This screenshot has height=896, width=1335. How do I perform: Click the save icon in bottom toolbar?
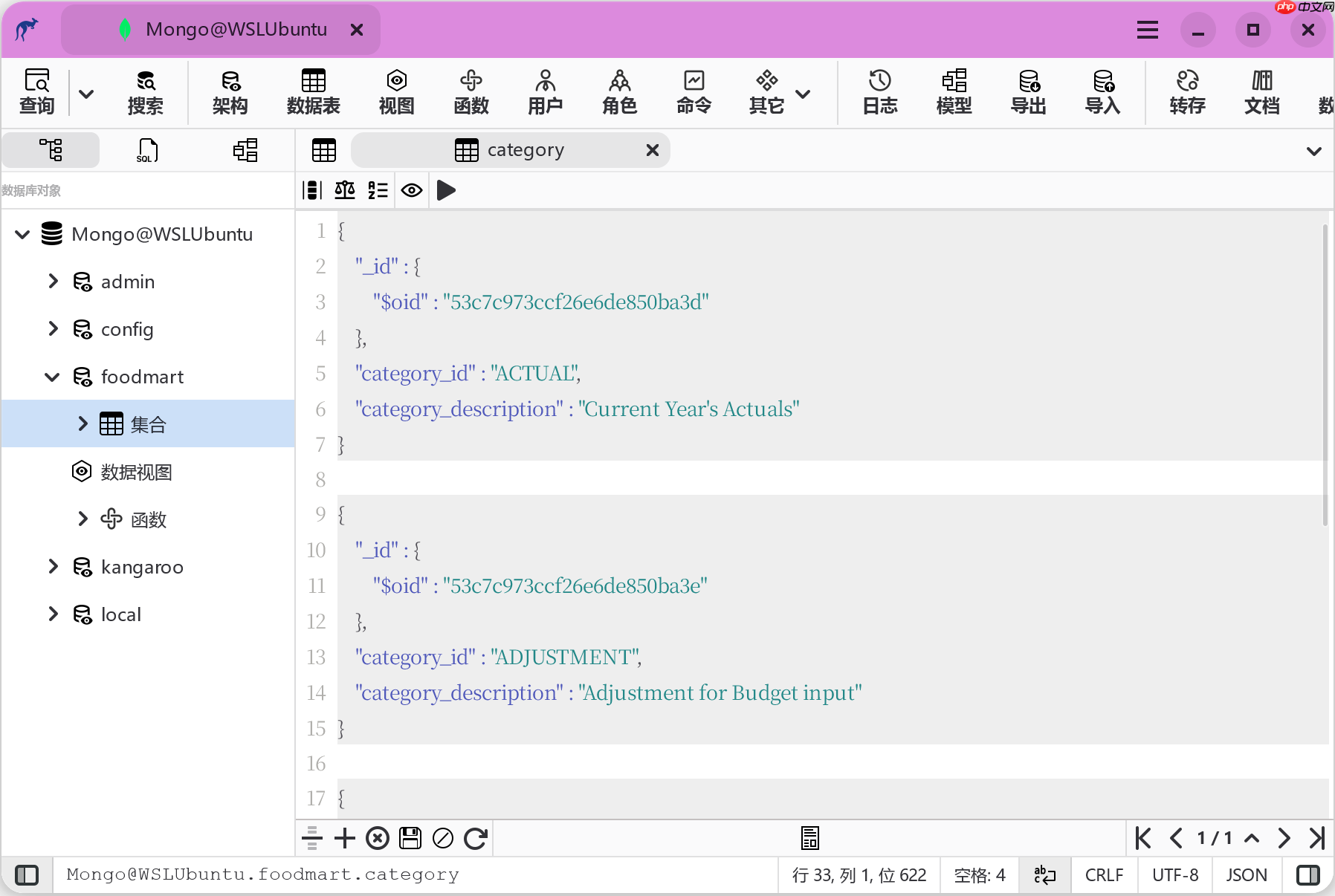(x=410, y=838)
